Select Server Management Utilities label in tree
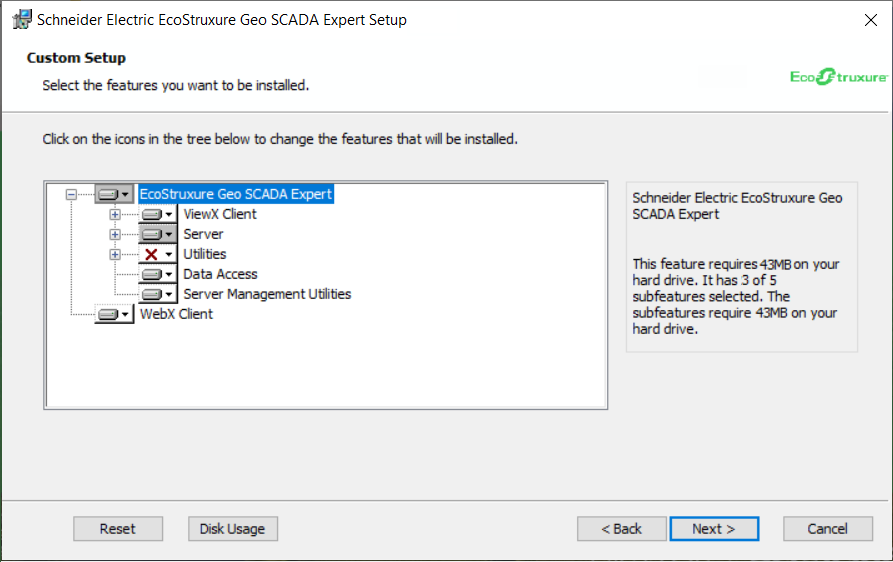 coord(267,294)
